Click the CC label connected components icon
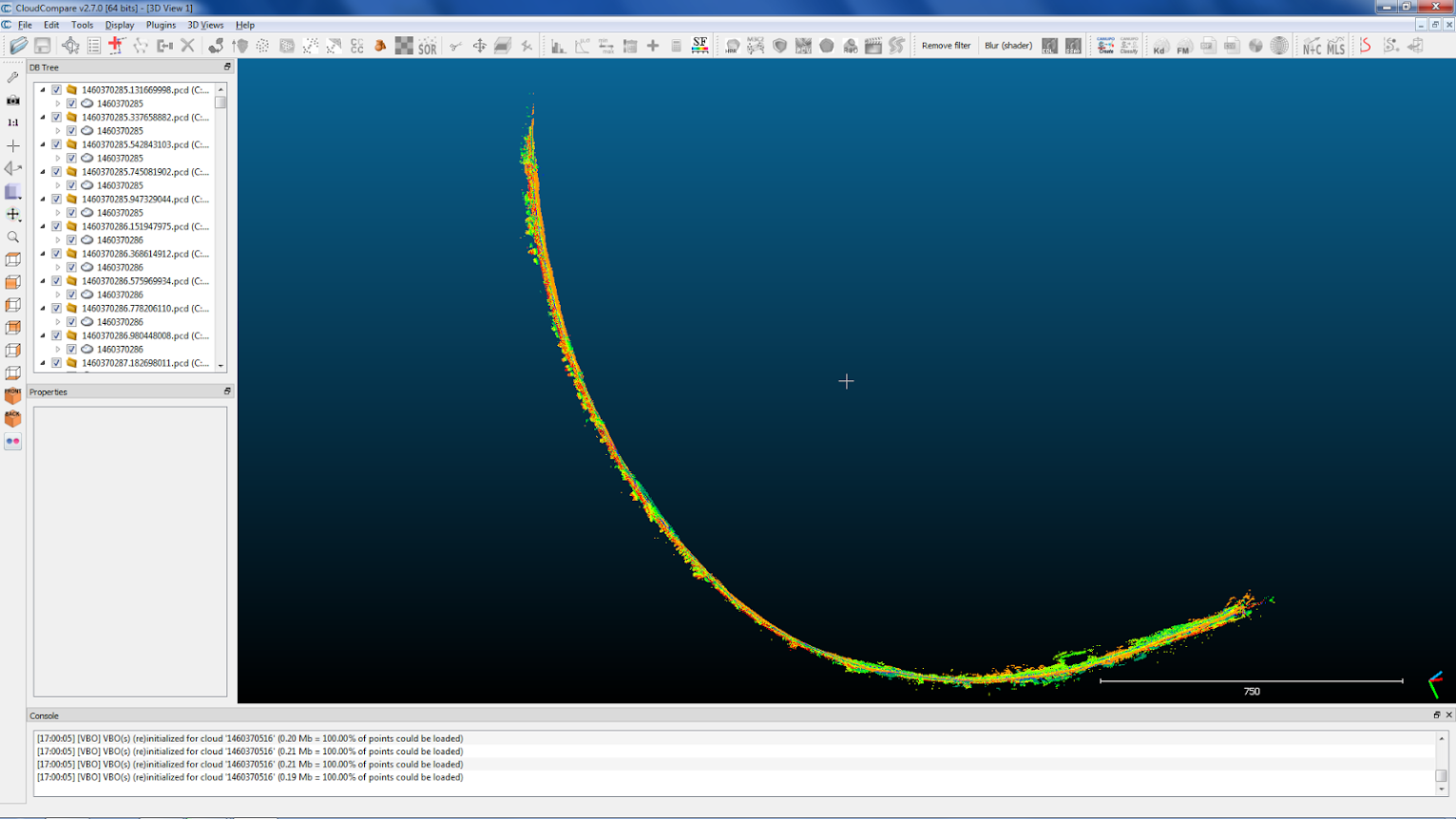The image size is (1456, 819). coord(357,46)
